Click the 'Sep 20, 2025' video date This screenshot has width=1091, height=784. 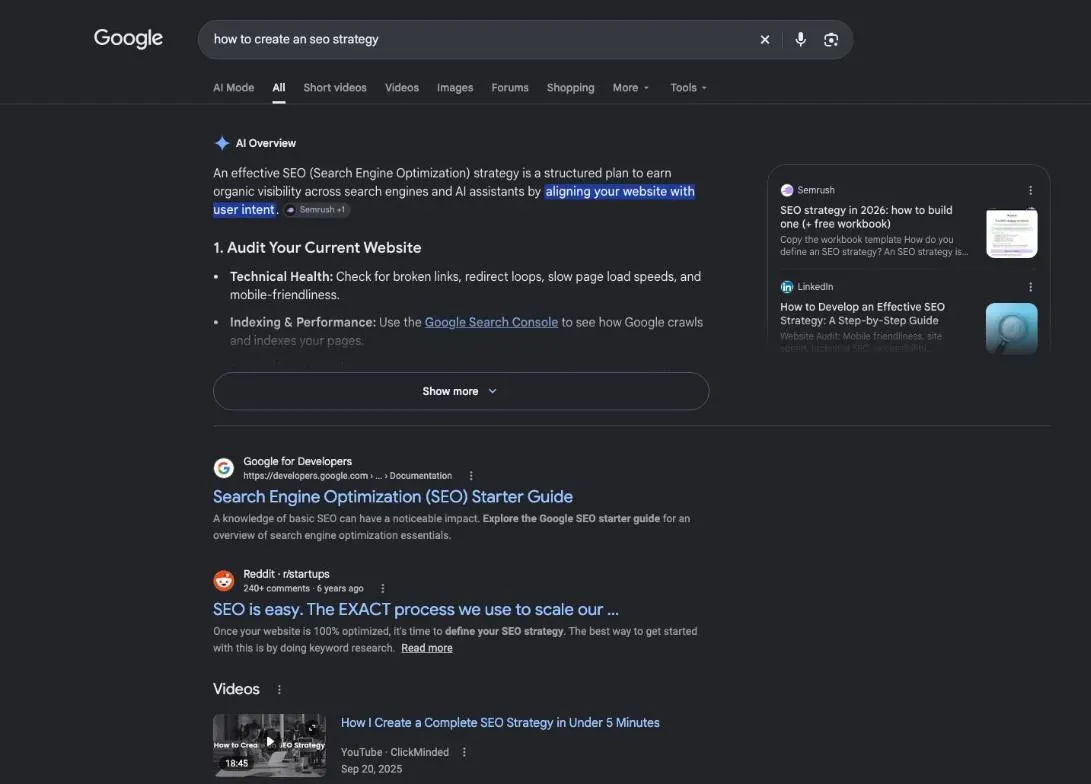point(372,769)
